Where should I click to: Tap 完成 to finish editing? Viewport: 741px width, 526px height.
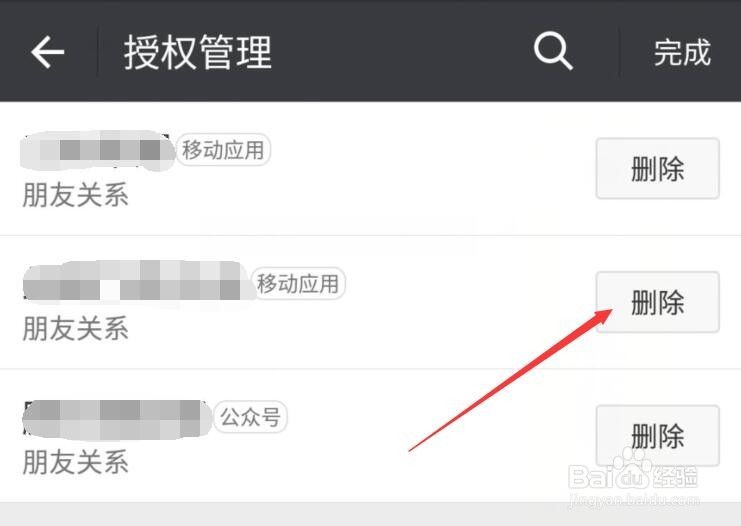point(682,52)
